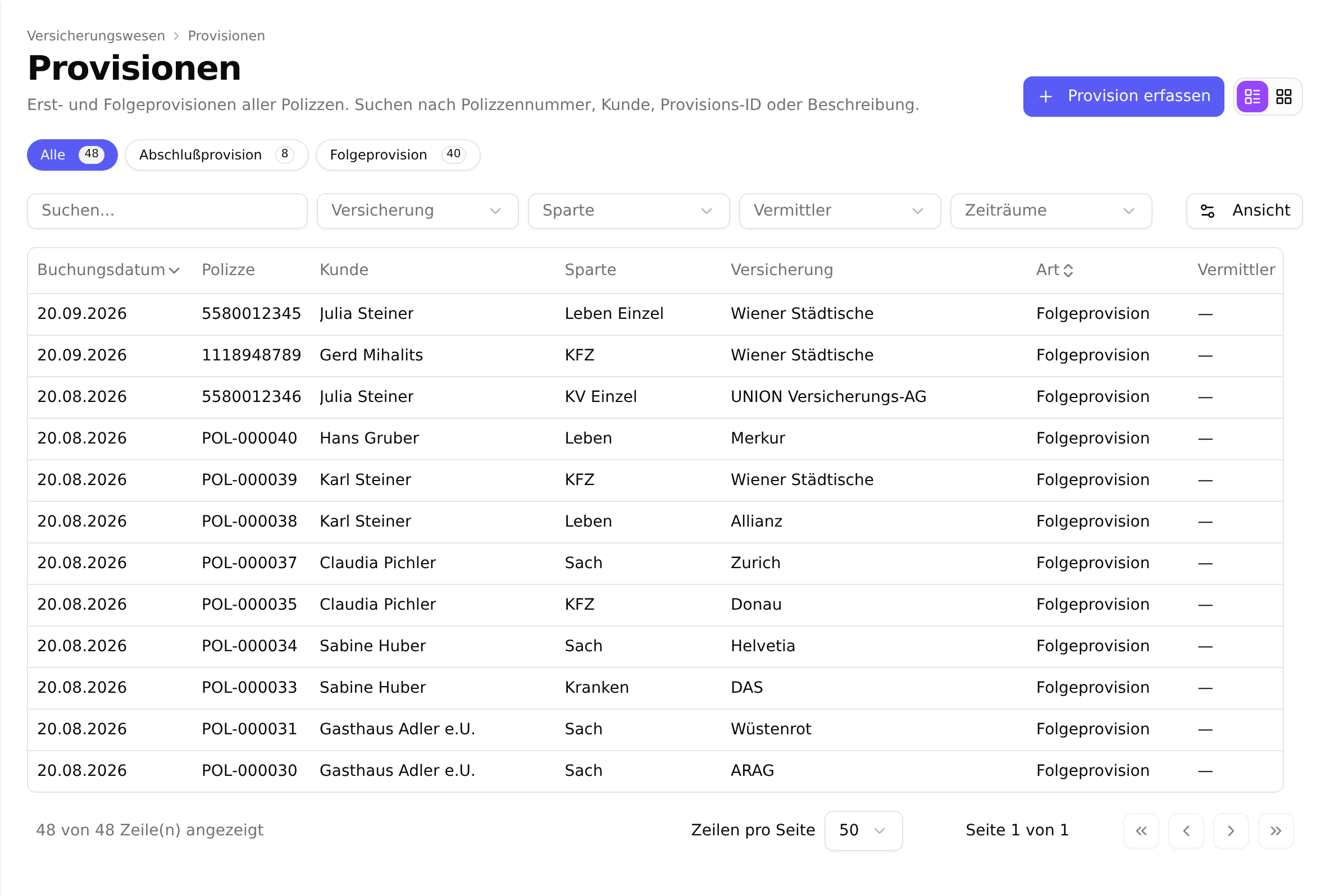1330x896 pixels.
Task: Click the Ansicht sliders icon
Action: [x=1207, y=211]
